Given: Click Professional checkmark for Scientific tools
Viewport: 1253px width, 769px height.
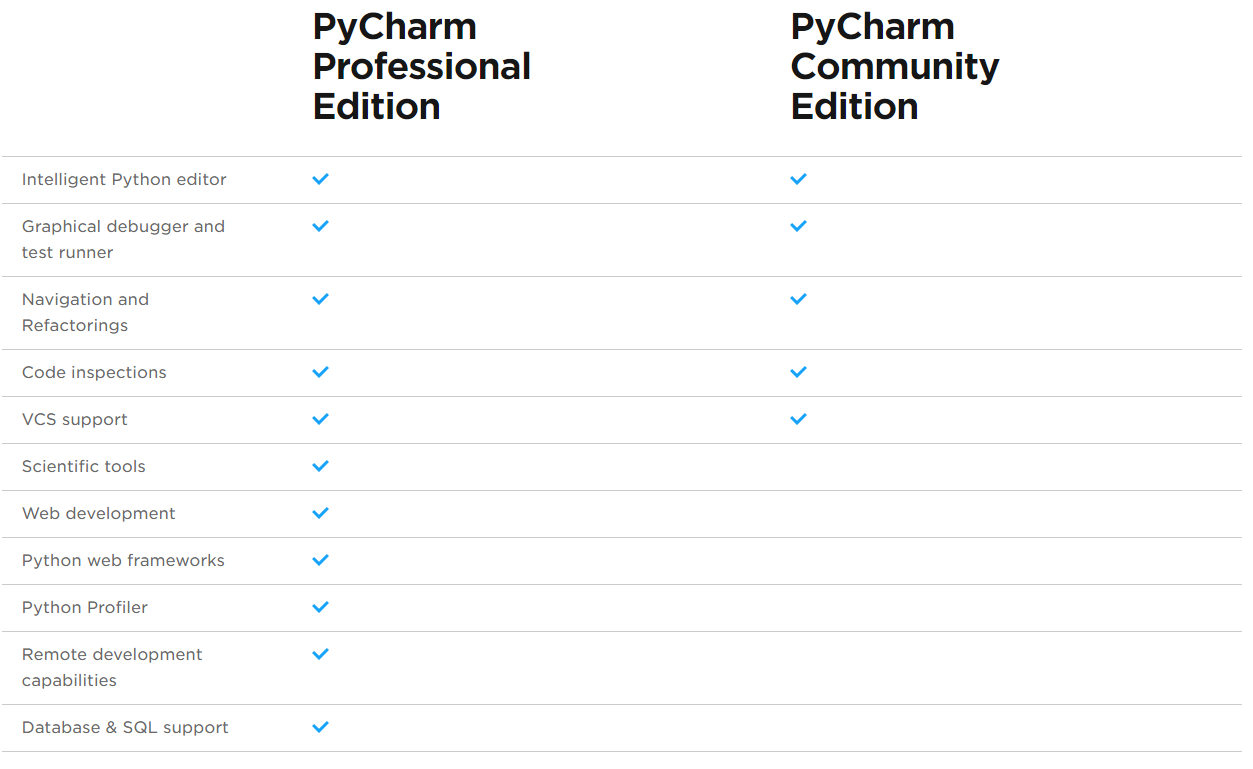Looking at the screenshot, I should click(320, 466).
